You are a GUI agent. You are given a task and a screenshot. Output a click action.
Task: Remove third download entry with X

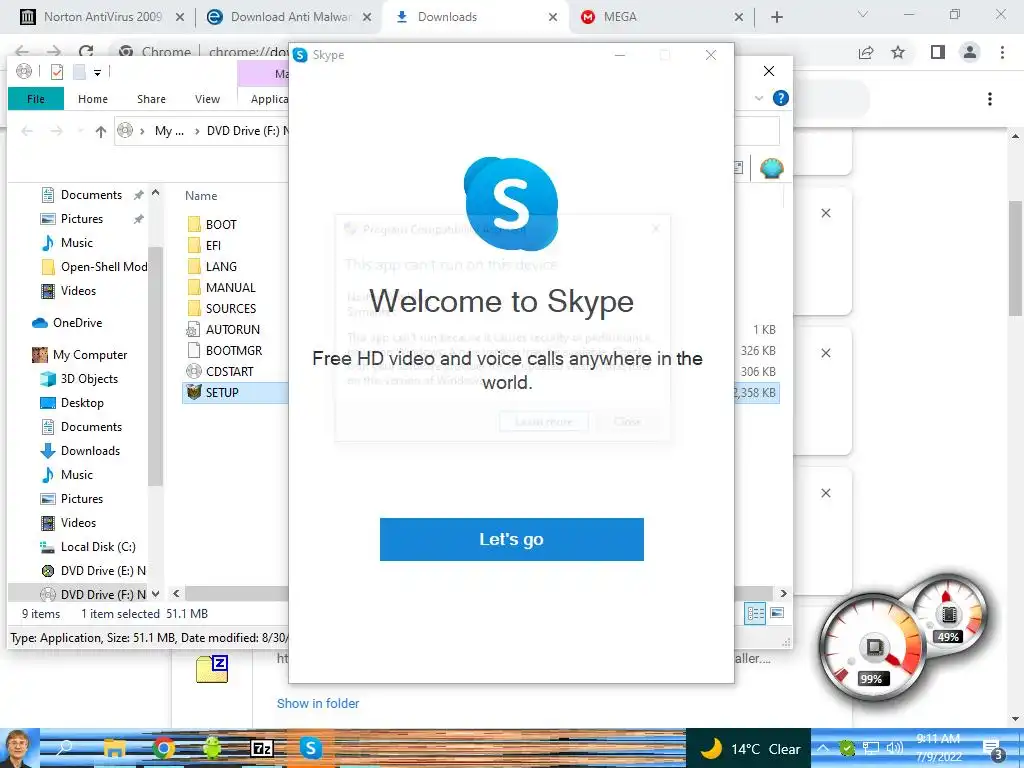point(825,492)
